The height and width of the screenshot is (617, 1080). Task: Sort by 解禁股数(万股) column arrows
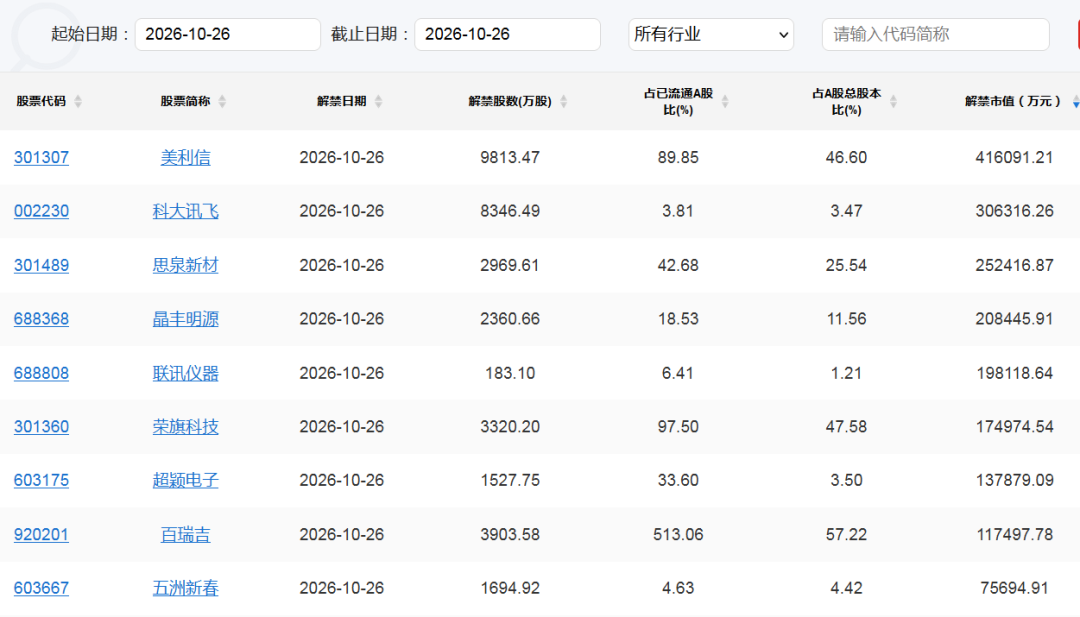click(x=563, y=101)
